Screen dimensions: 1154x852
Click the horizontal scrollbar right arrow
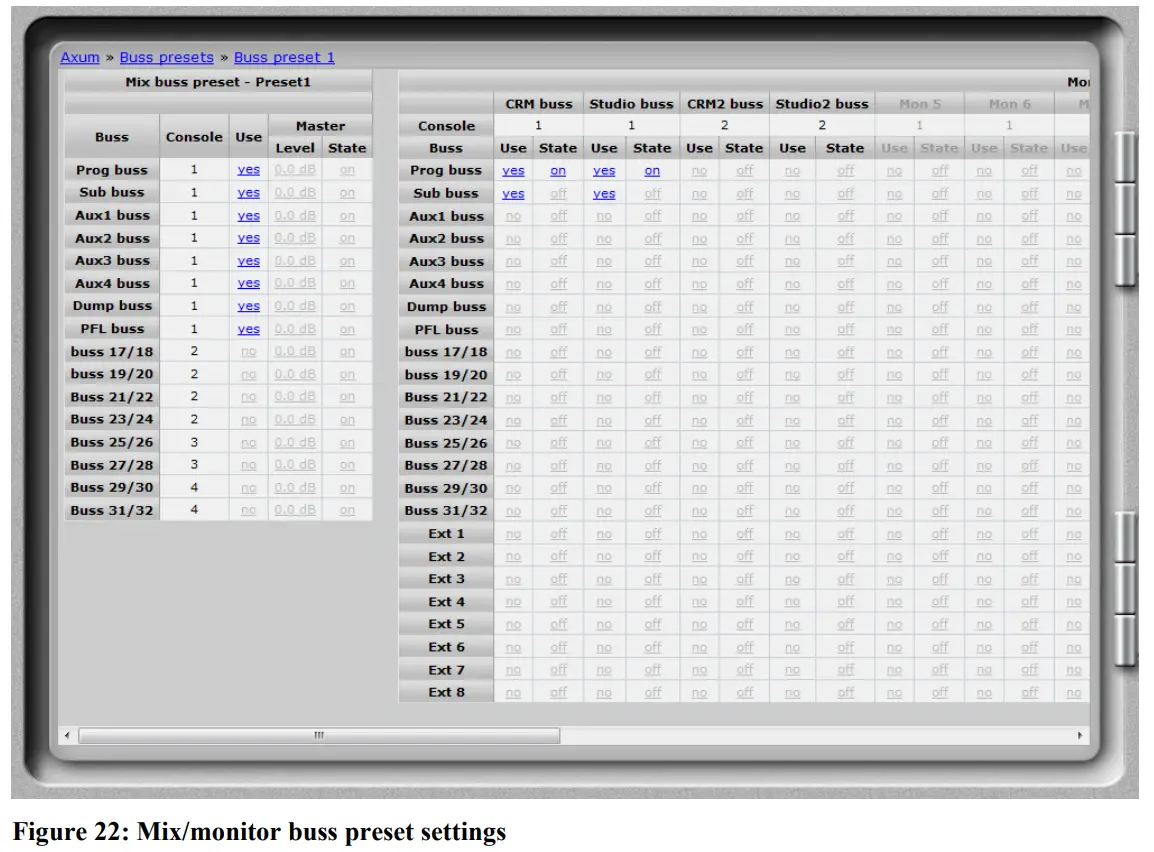coord(1081,734)
